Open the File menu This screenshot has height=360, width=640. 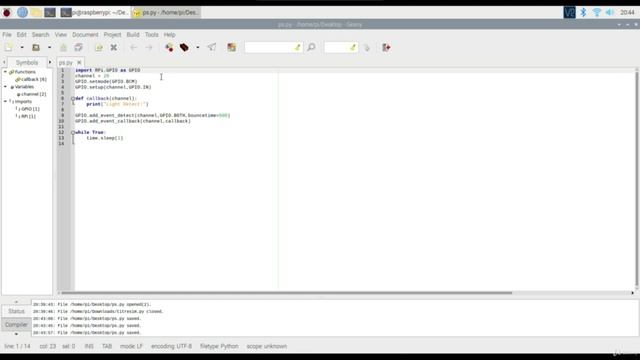click(7, 35)
